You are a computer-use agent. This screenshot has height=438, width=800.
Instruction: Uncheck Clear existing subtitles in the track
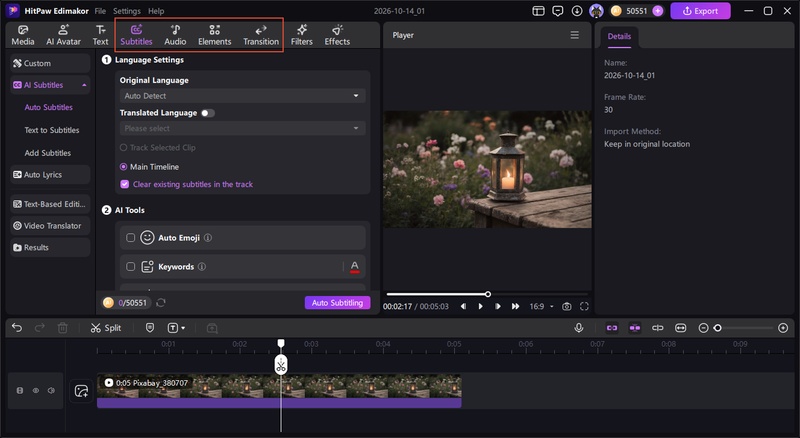pyautogui.click(x=124, y=184)
